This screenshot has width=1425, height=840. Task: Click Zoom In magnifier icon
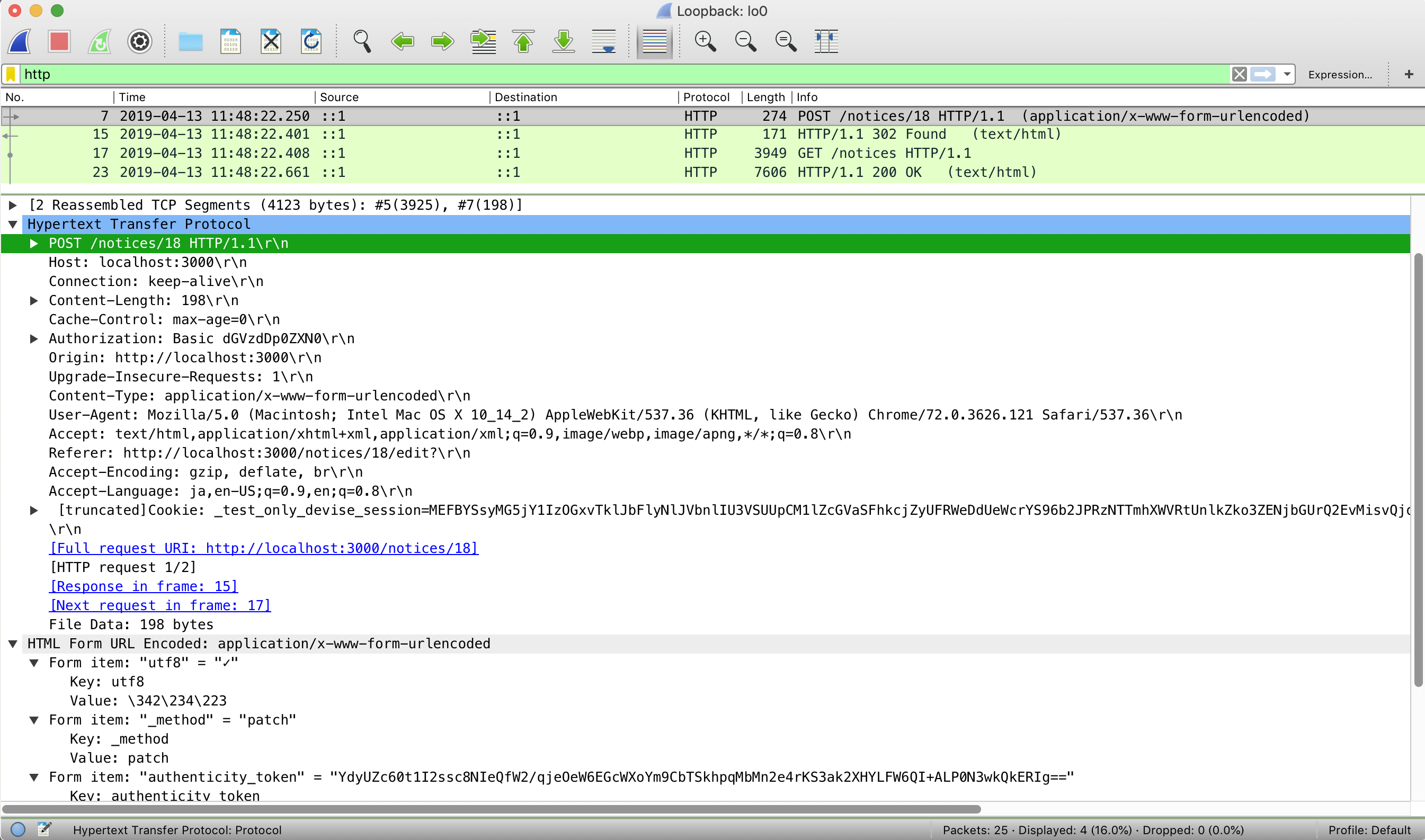tap(705, 41)
